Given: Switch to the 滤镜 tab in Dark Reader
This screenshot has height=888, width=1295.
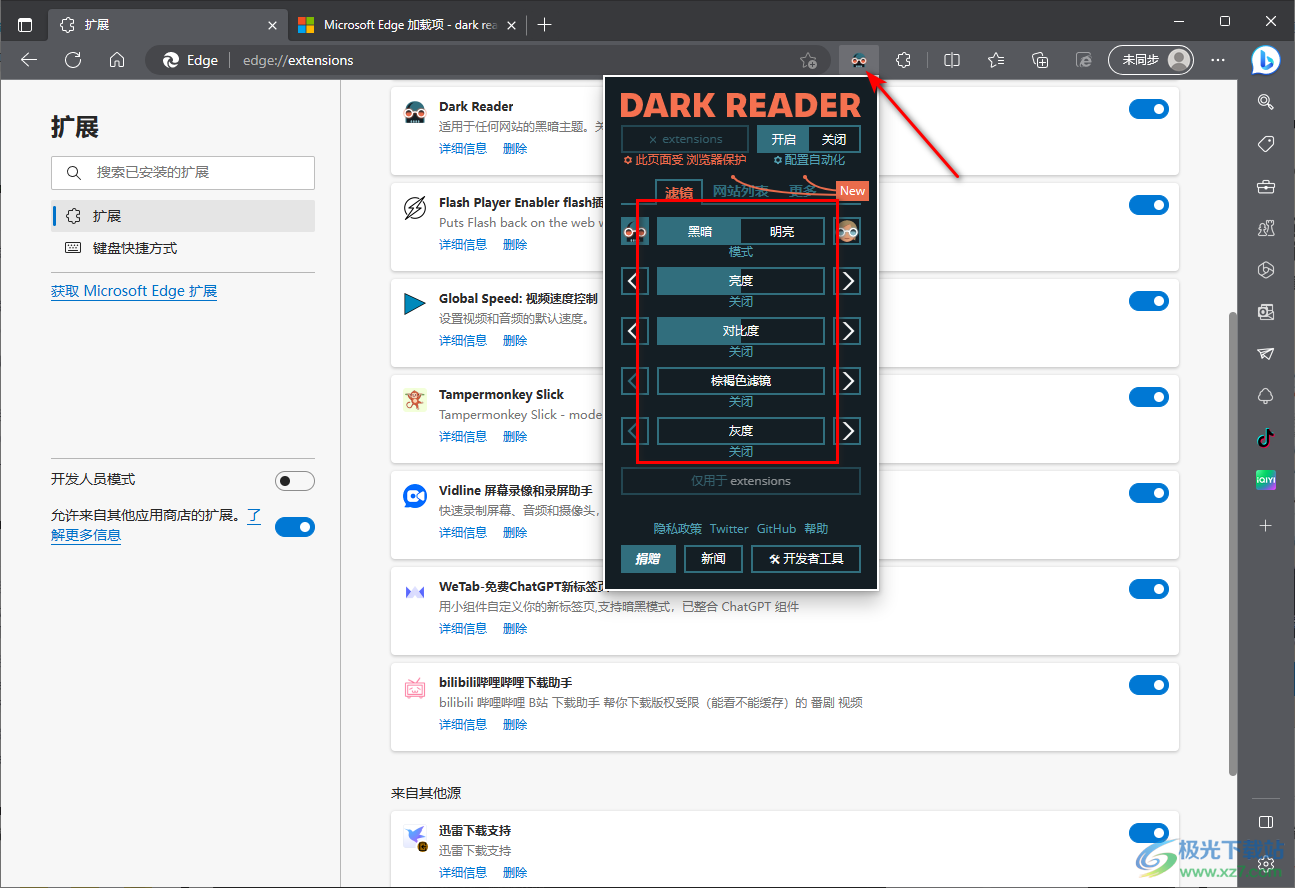Looking at the screenshot, I should coord(679,192).
